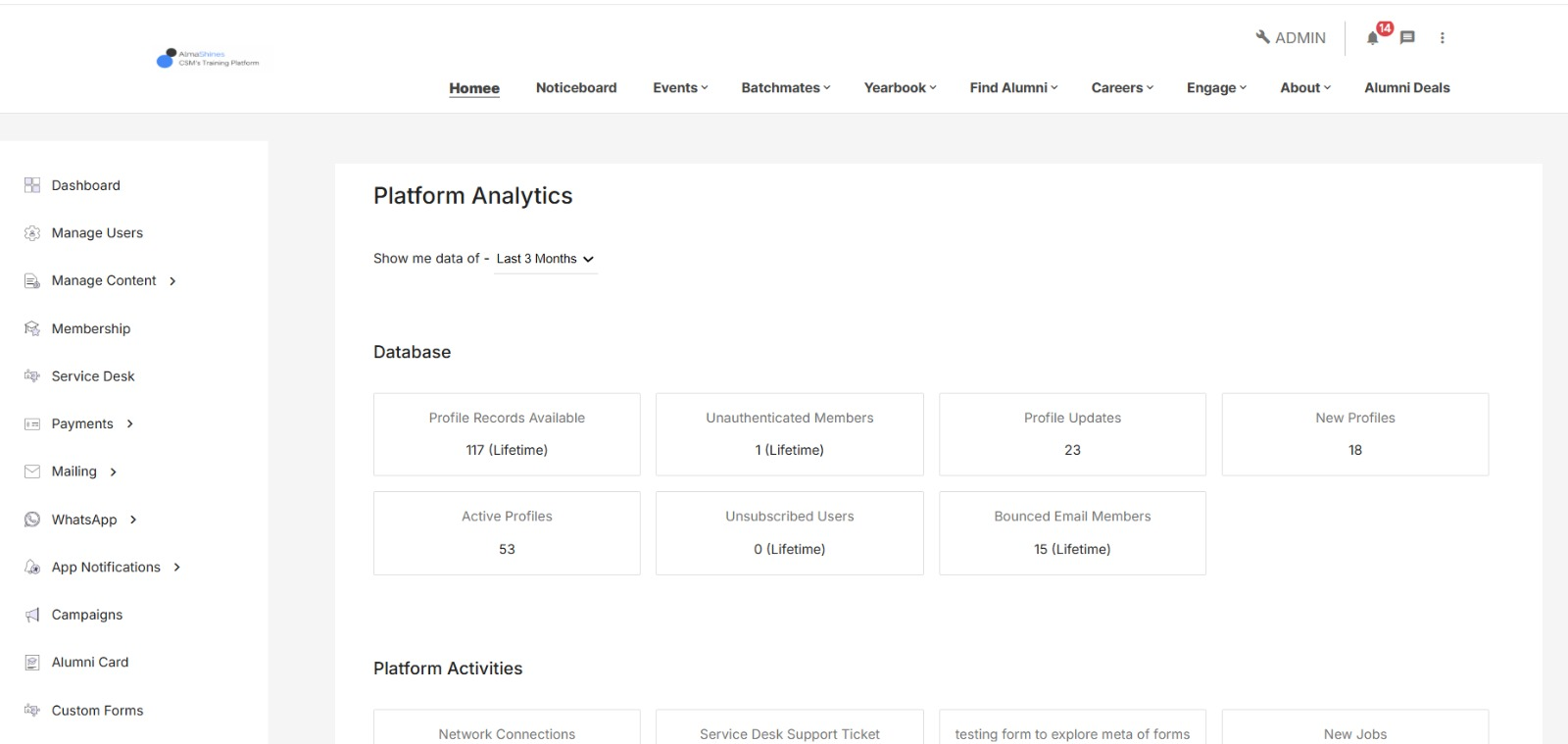Open the Bounced Email Members card
This screenshot has width=1568, height=744.
click(1072, 533)
